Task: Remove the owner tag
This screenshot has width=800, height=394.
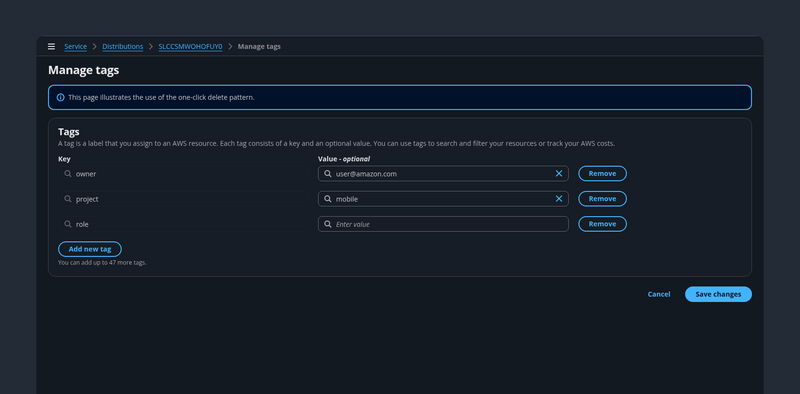Action: click(602, 174)
